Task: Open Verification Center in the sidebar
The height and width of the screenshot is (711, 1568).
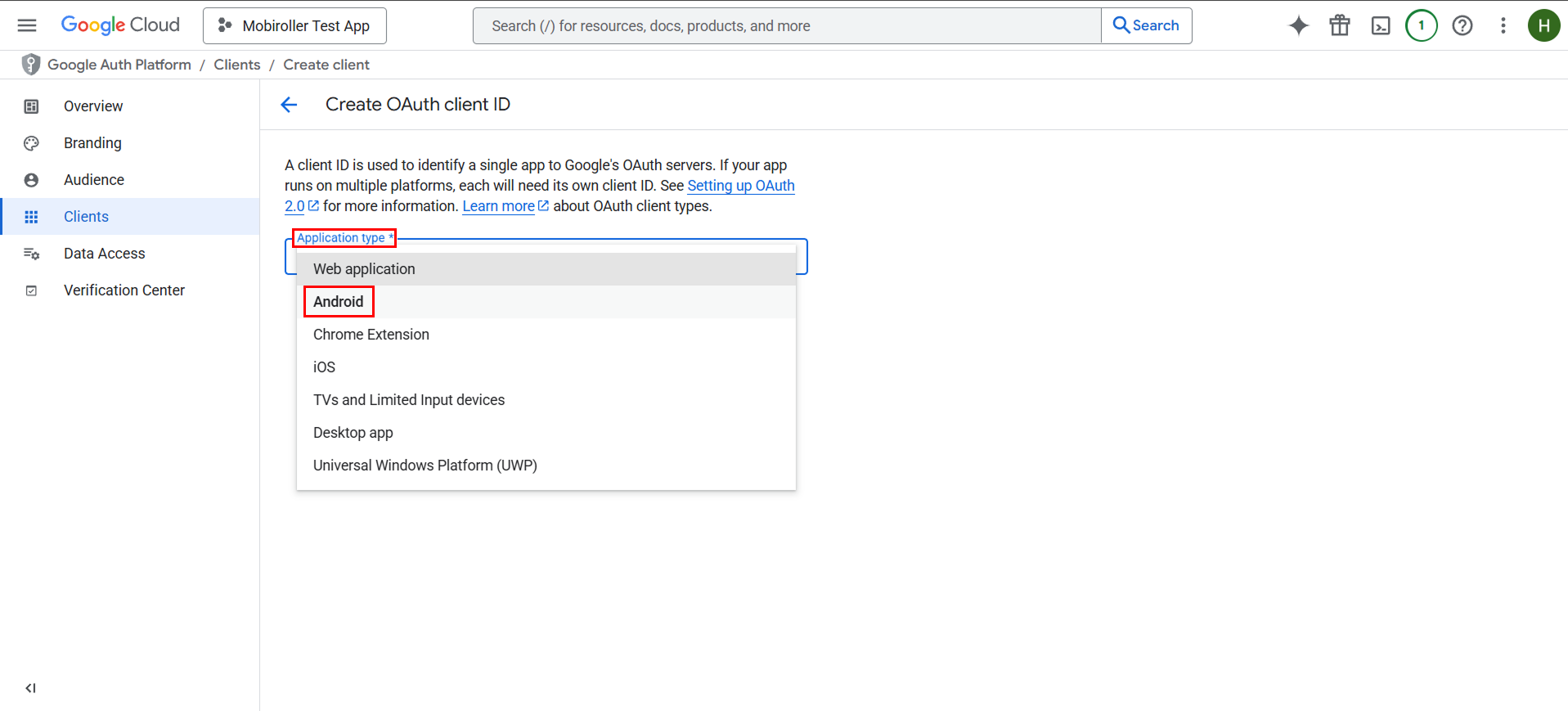Action: point(130,290)
